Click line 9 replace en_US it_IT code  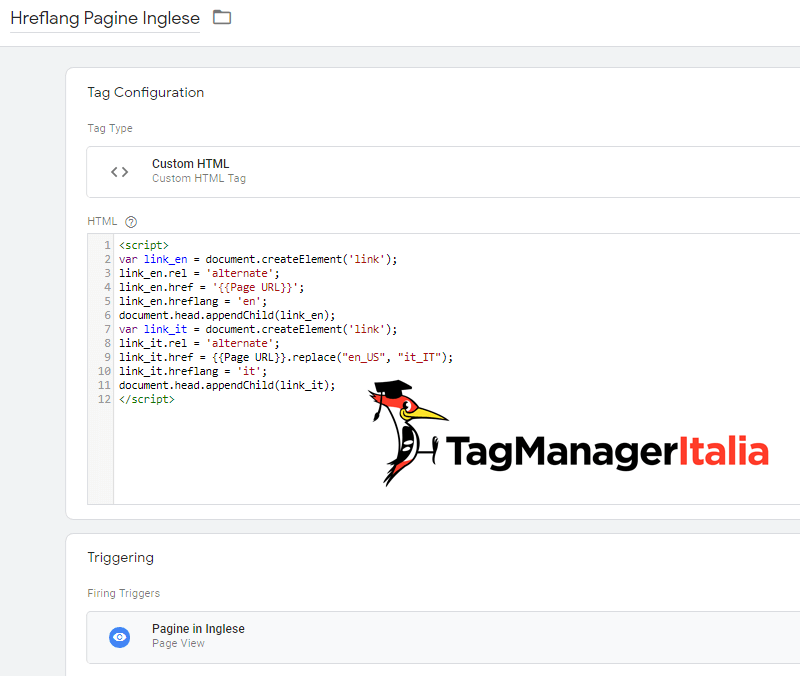[286, 357]
